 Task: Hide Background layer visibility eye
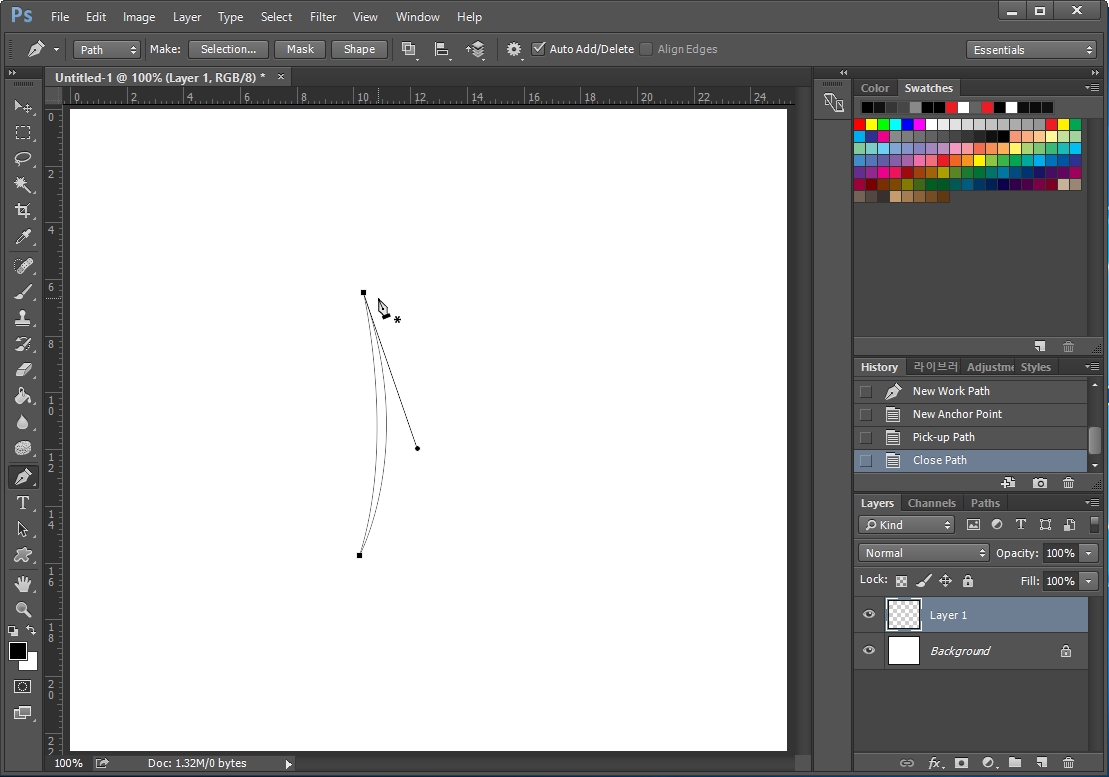(x=869, y=650)
